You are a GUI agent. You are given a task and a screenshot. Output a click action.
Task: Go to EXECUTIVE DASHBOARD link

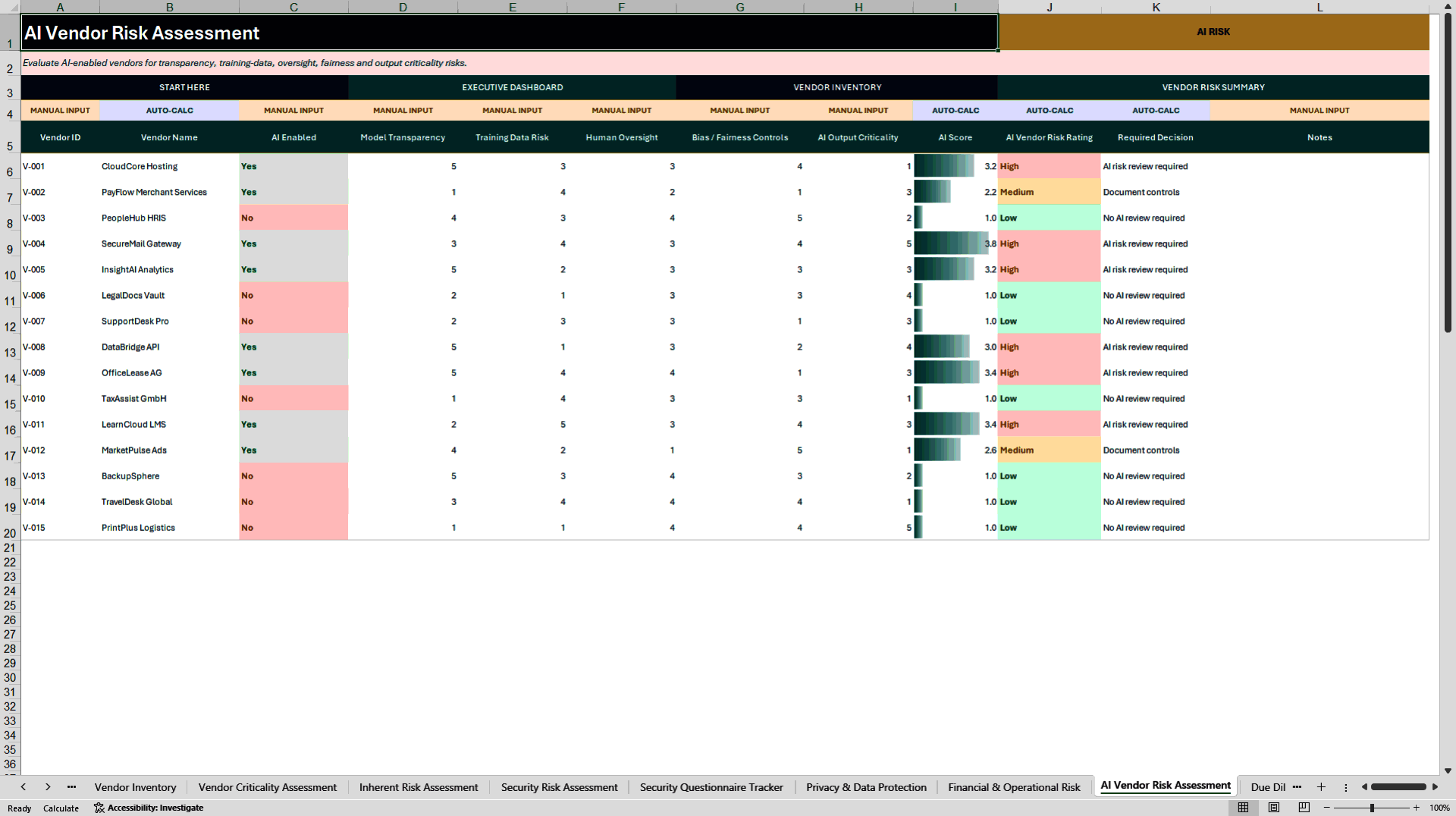tap(512, 87)
